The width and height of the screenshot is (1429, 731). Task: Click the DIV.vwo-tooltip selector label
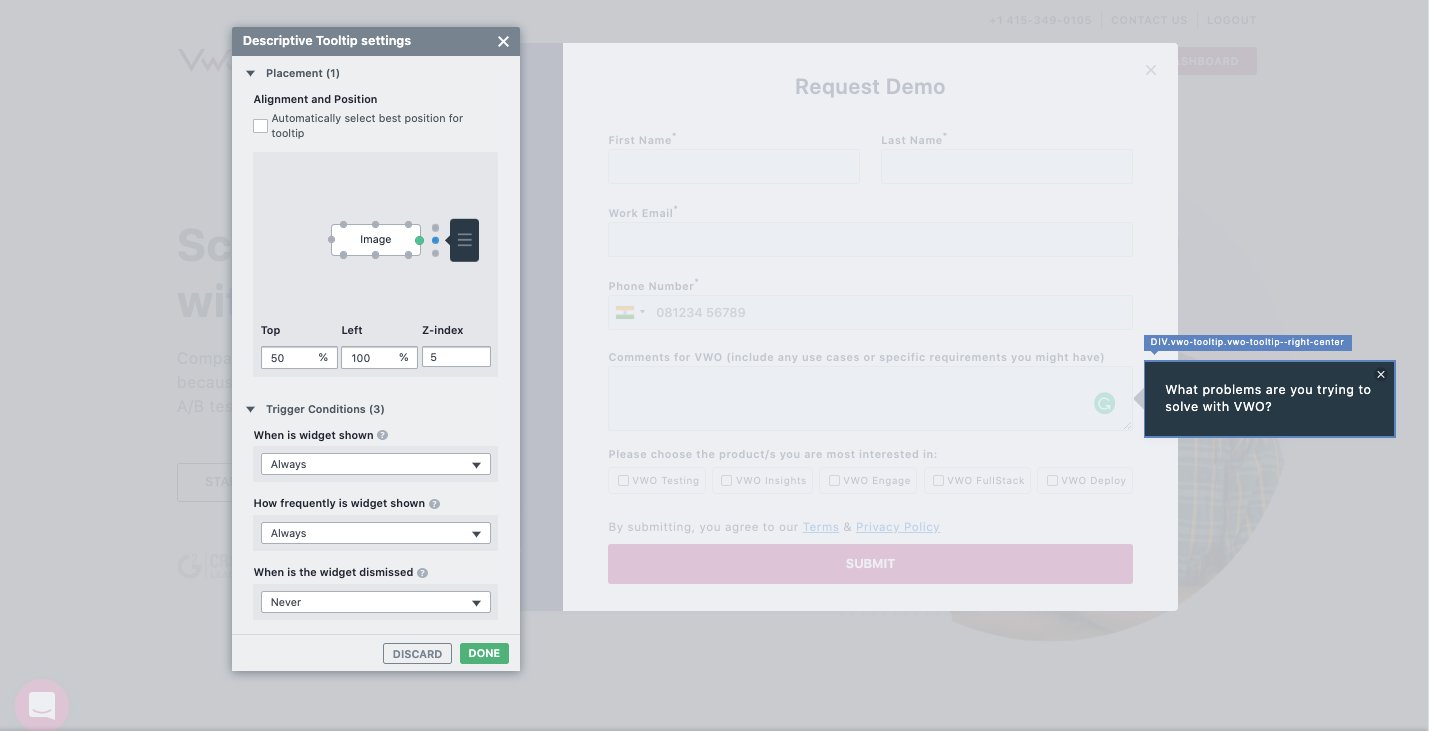[x=1248, y=342]
